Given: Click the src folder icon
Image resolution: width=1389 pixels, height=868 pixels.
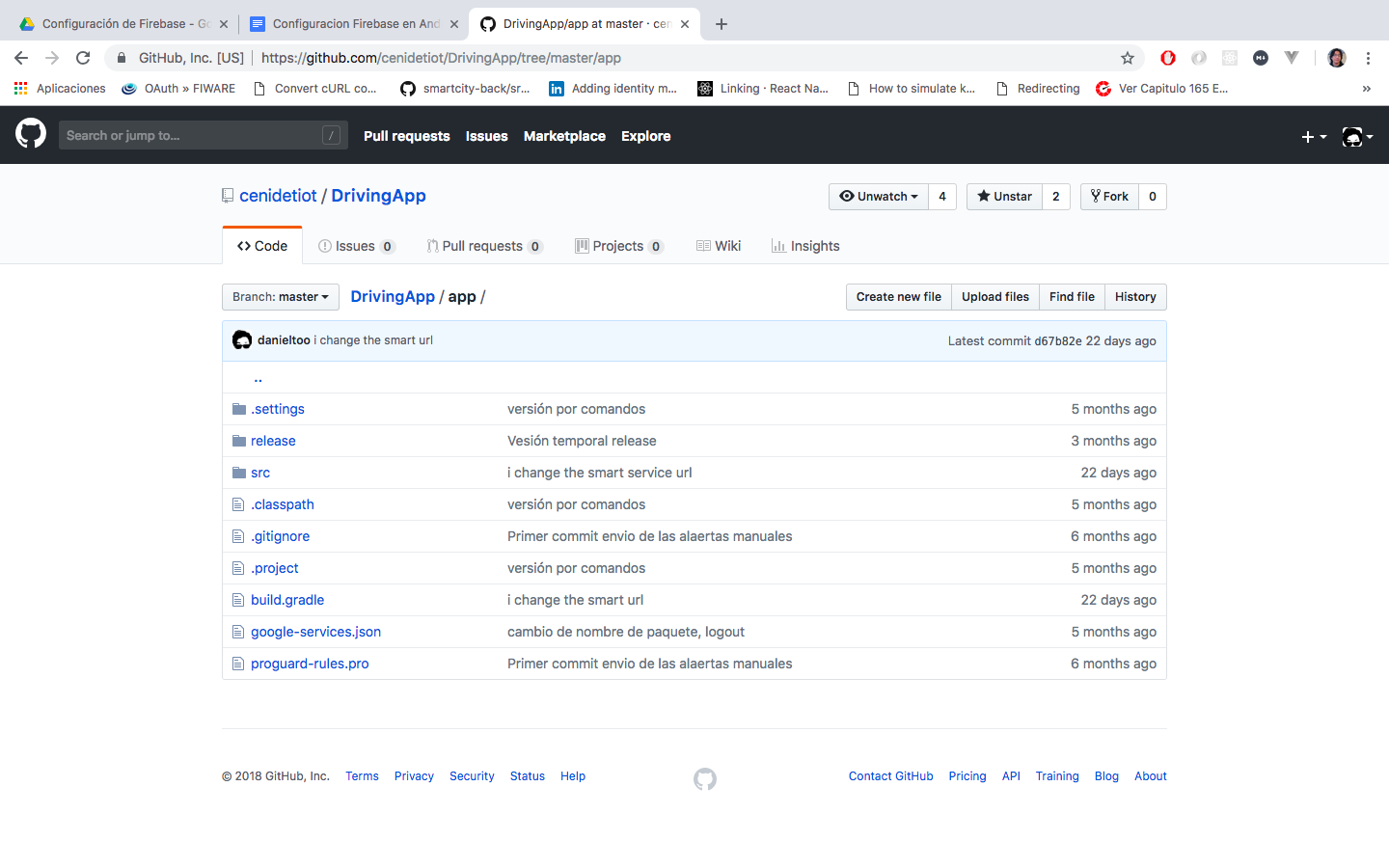Looking at the screenshot, I should coord(239,473).
